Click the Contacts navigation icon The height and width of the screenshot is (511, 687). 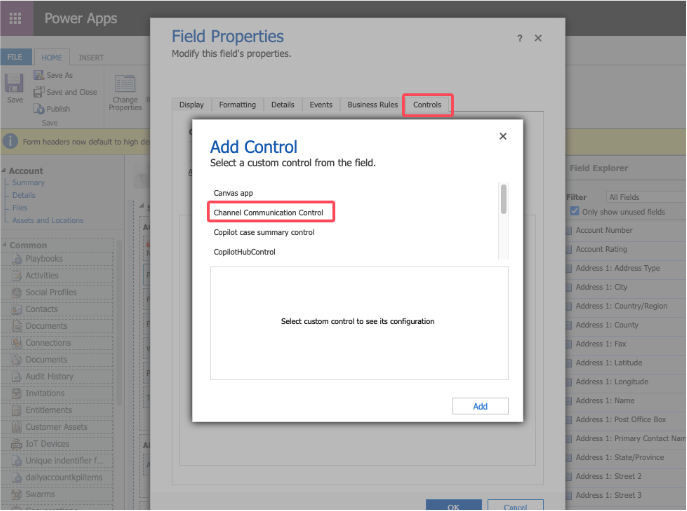coord(17,309)
